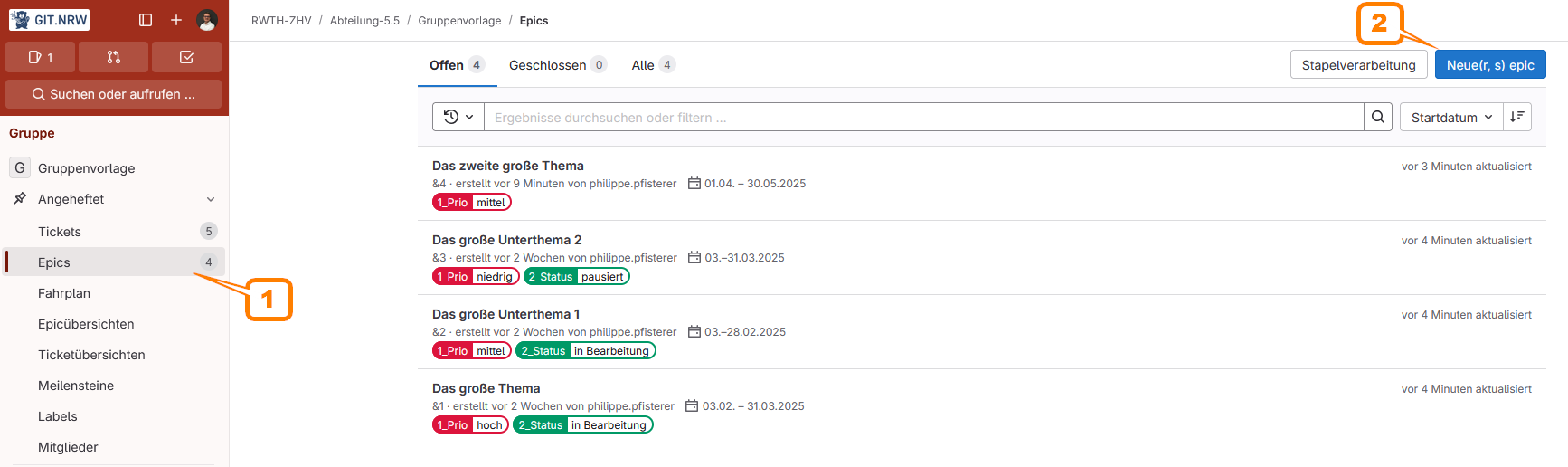
Task: Click Suchen oder aufrufen search button
Action: coord(113,94)
